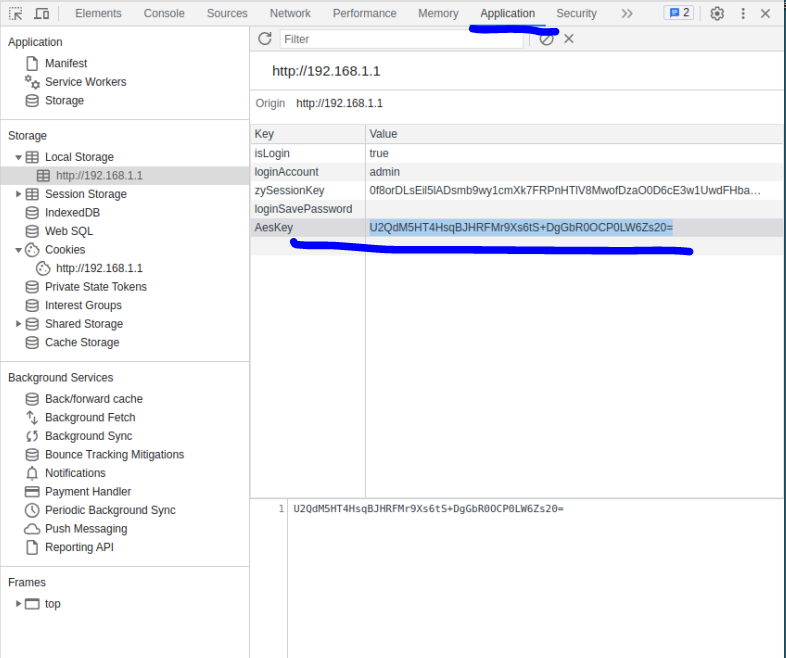Select the zySessionKey key row
786x658 pixels.
point(308,190)
